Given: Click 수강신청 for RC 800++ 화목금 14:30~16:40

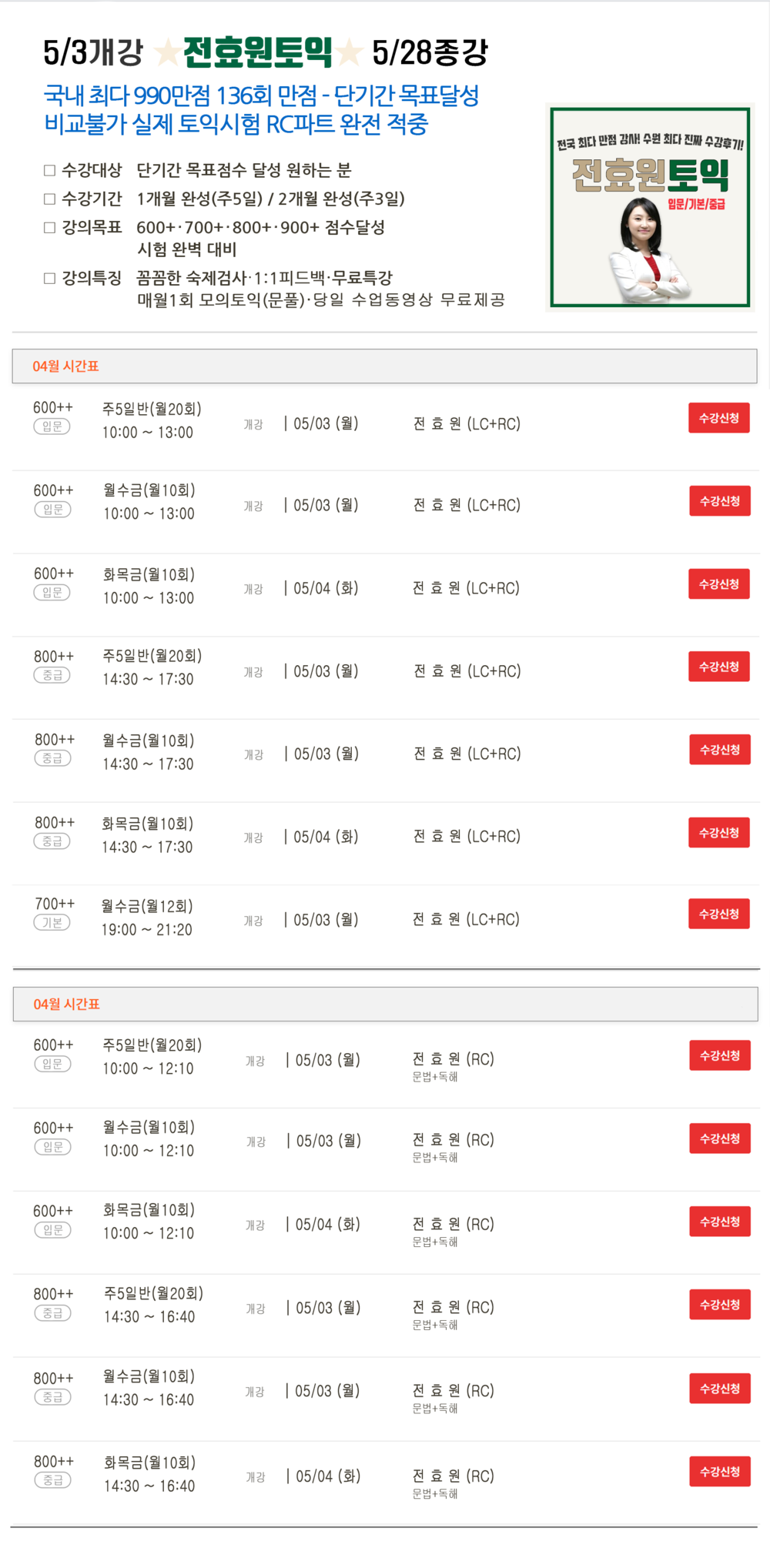Looking at the screenshot, I should (x=720, y=1472).
